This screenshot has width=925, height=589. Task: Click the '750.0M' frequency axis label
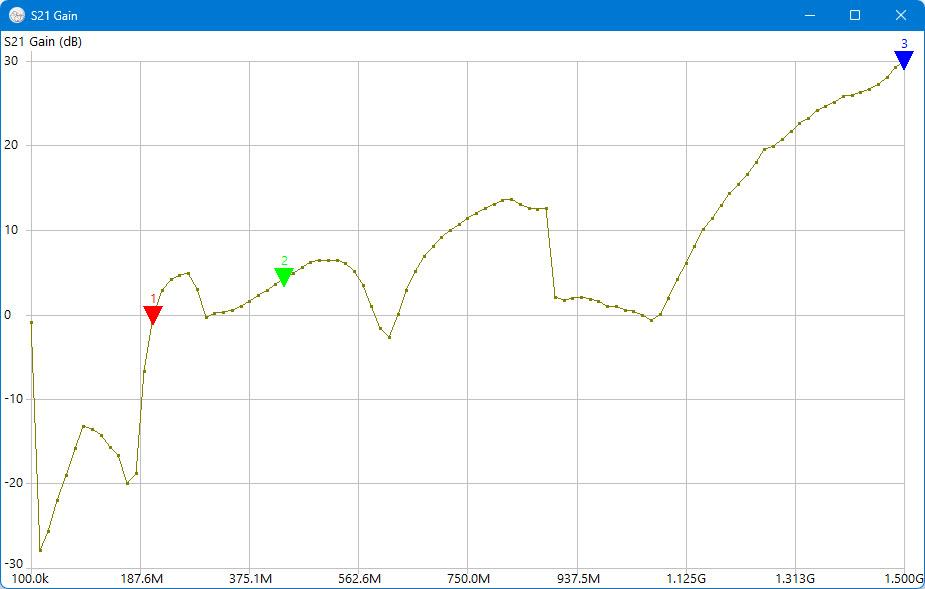(469, 578)
